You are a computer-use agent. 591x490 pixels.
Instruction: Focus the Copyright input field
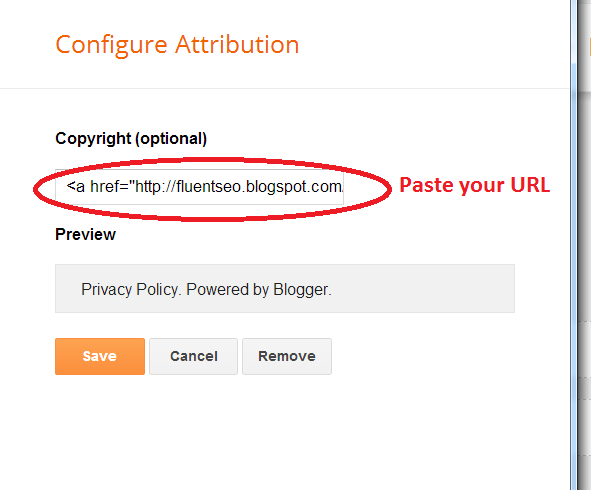pyautogui.click(x=199, y=187)
